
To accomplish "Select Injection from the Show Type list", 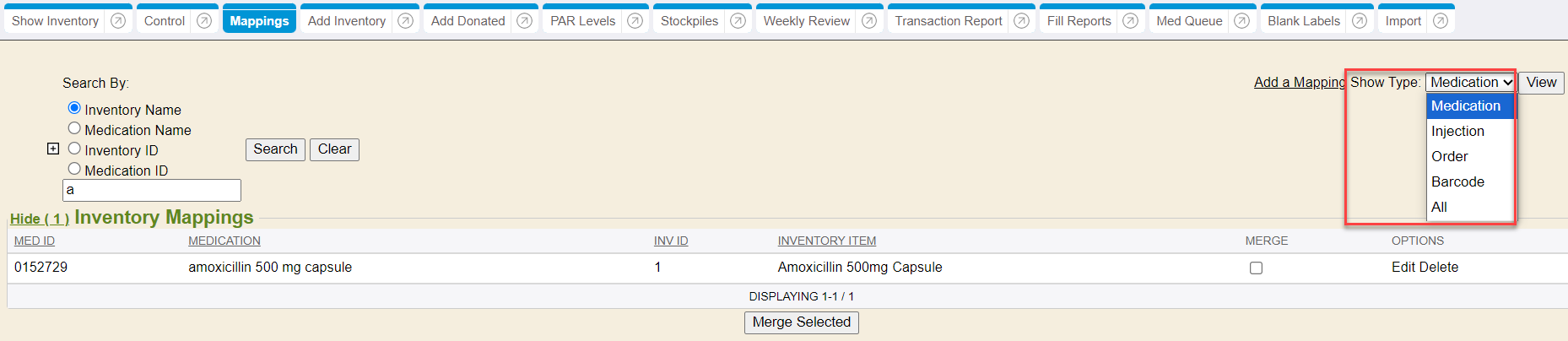I will tap(1457, 131).
